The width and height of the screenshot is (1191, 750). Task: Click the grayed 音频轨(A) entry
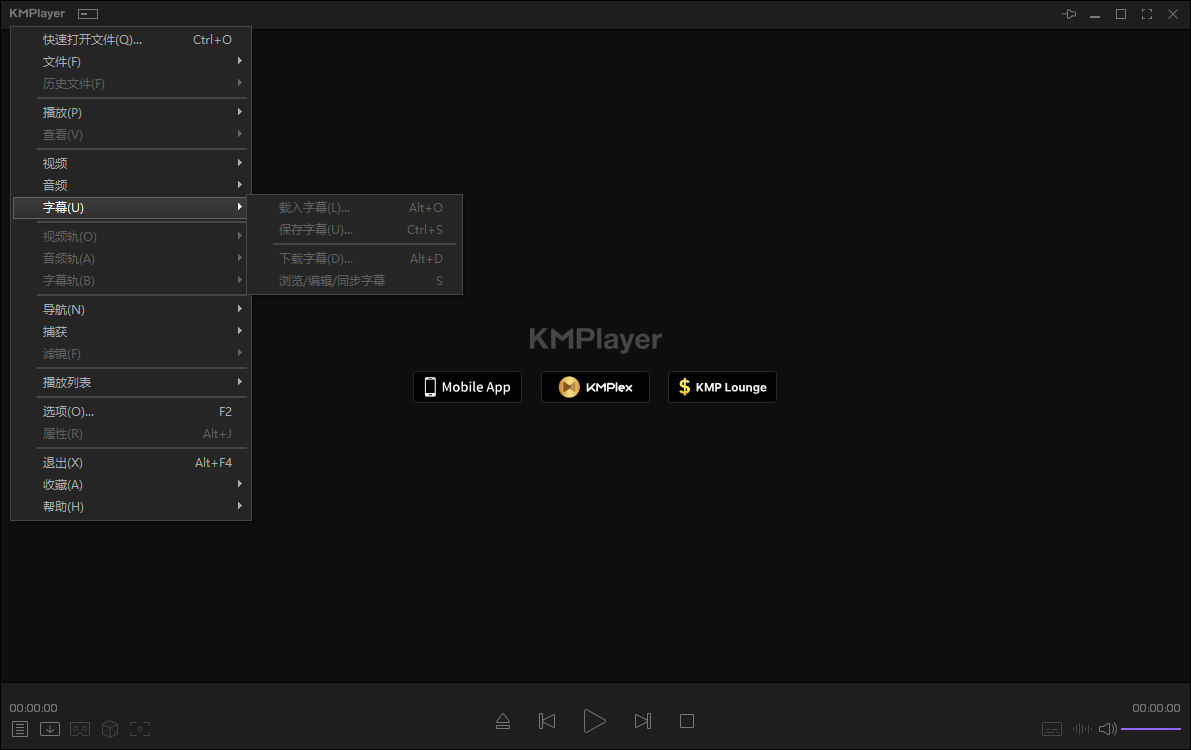(x=131, y=258)
